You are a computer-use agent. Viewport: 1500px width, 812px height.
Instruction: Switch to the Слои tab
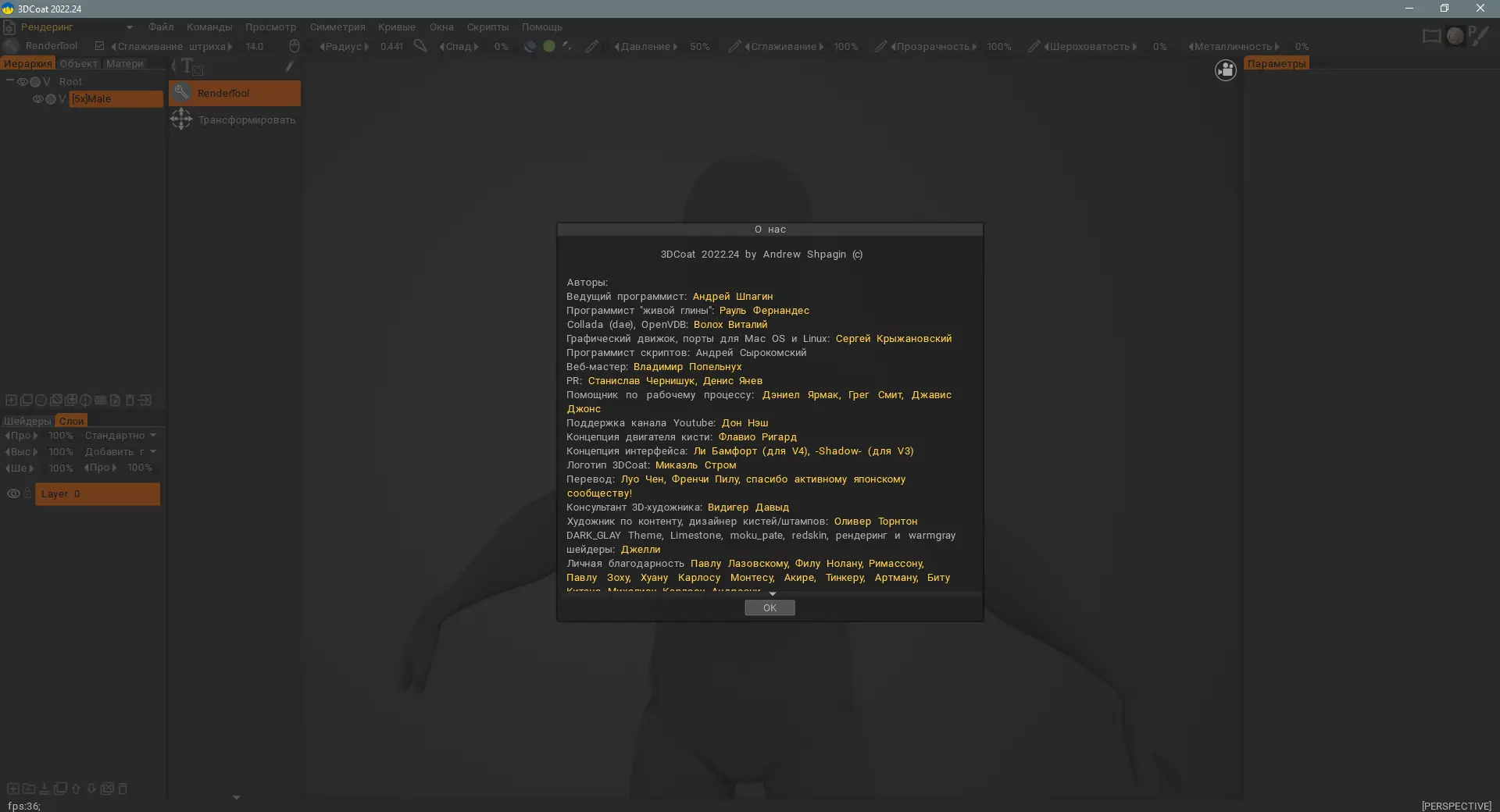tap(71, 421)
